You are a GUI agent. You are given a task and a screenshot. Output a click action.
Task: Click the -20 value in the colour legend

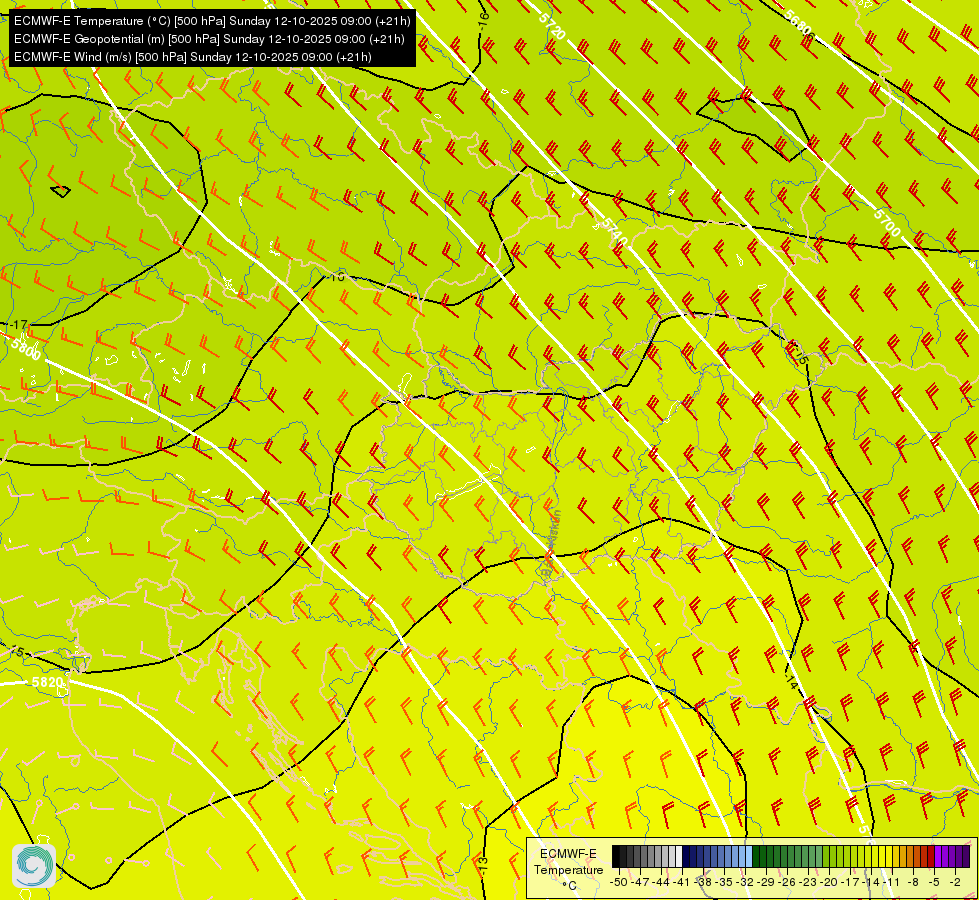click(829, 883)
